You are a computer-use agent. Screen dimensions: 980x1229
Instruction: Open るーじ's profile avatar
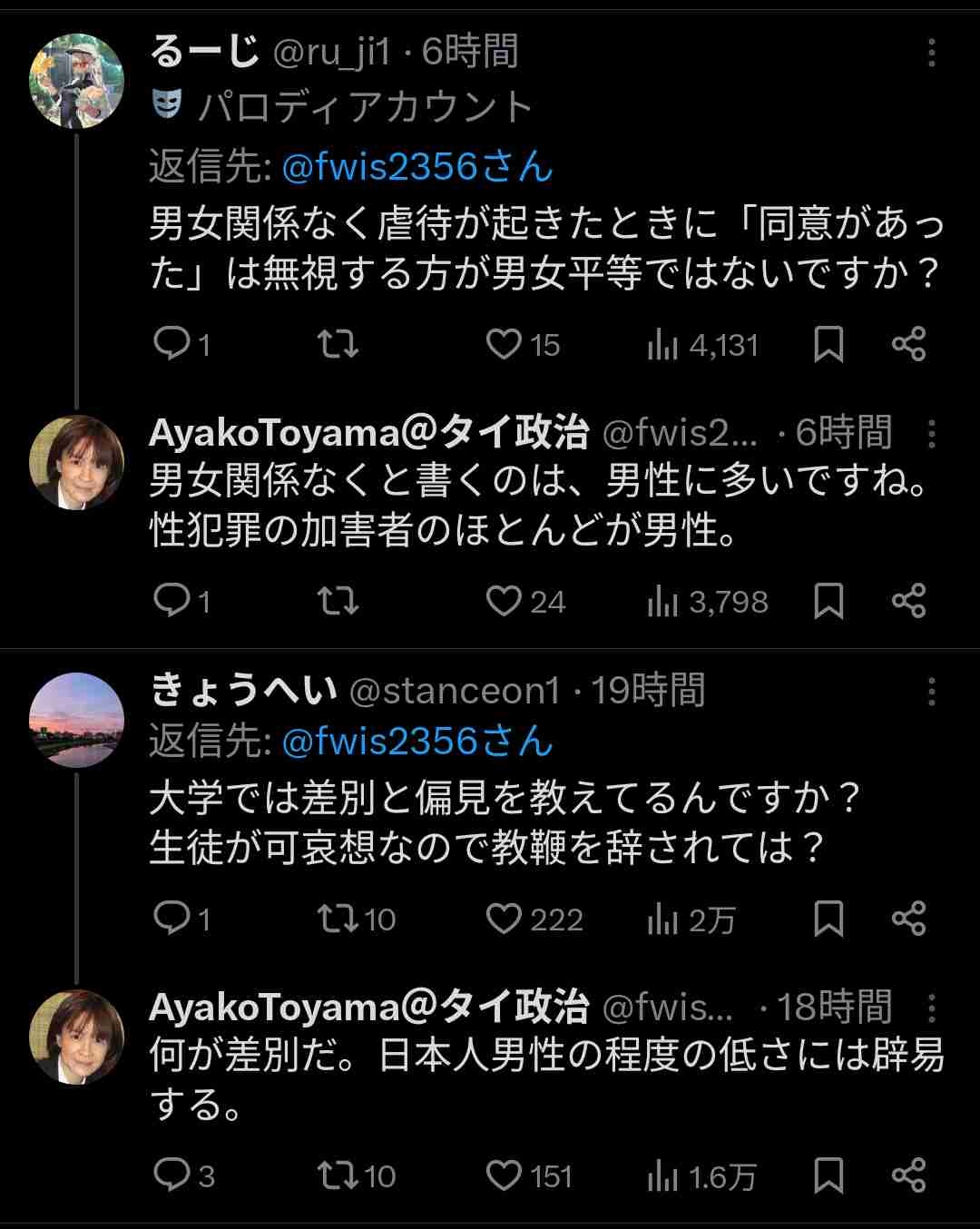tap(76, 82)
